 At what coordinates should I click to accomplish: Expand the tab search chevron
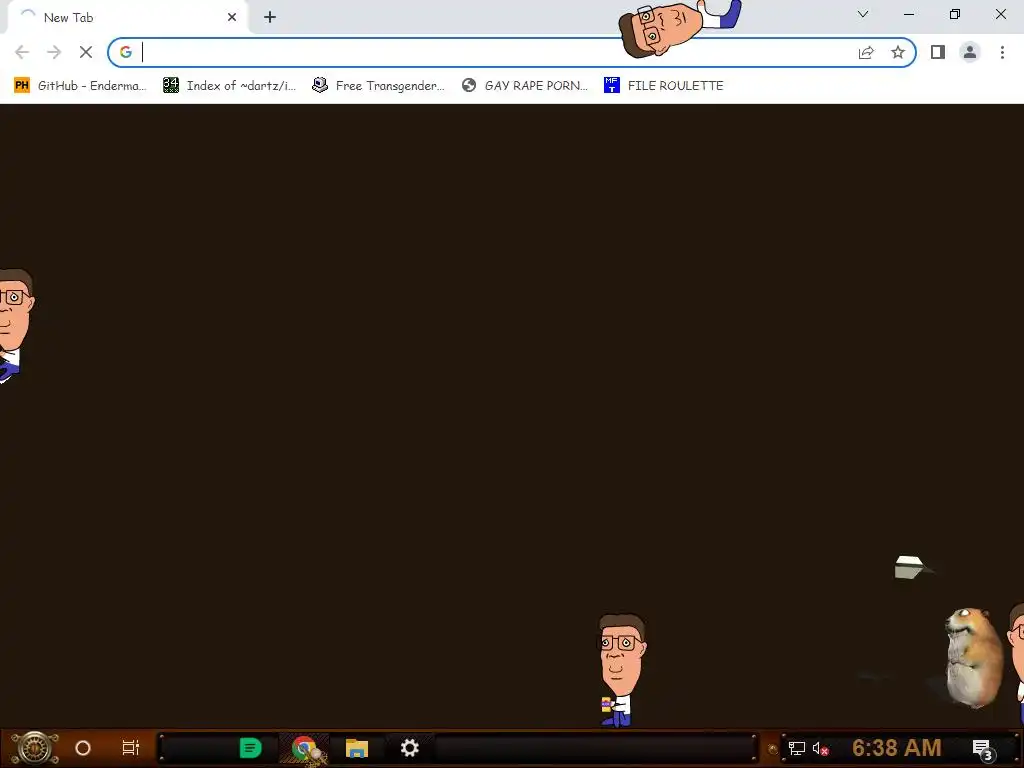[x=863, y=14]
